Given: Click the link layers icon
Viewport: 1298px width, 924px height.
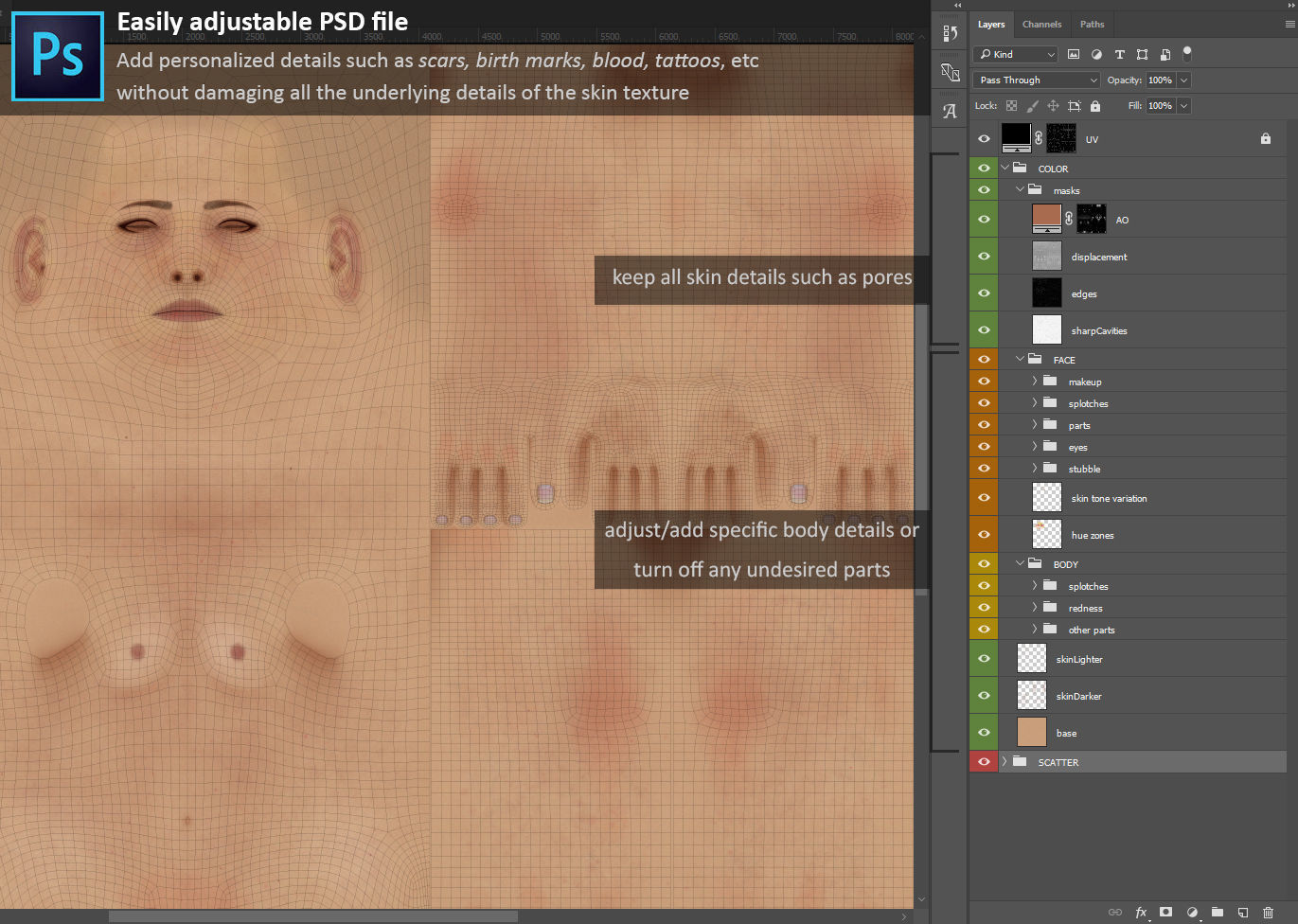Looking at the screenshot, I should point(1115,913).
